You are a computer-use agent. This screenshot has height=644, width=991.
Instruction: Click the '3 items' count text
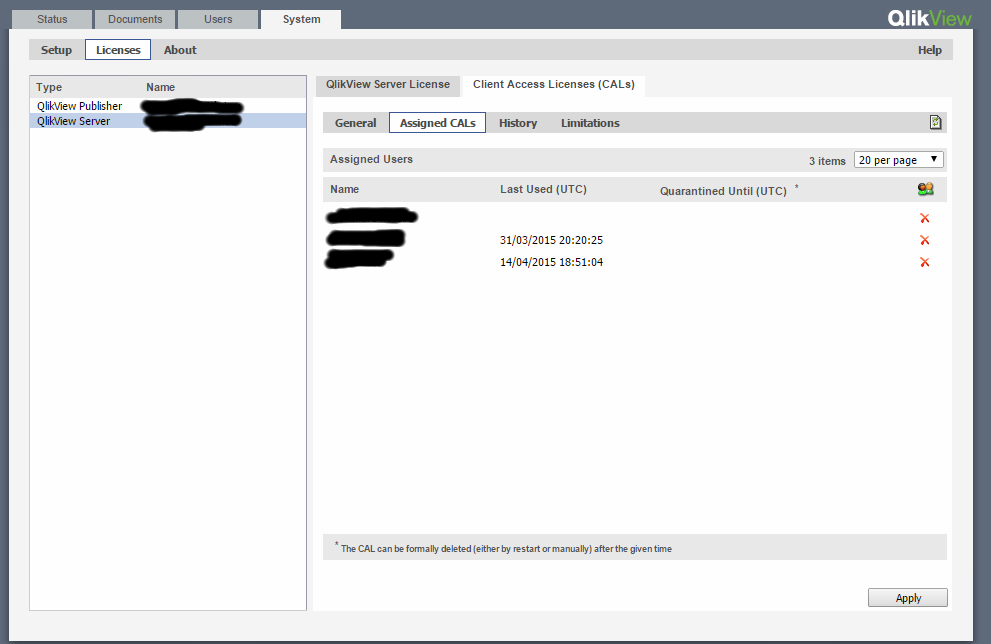pyautogui.click(x=827, y=161)
